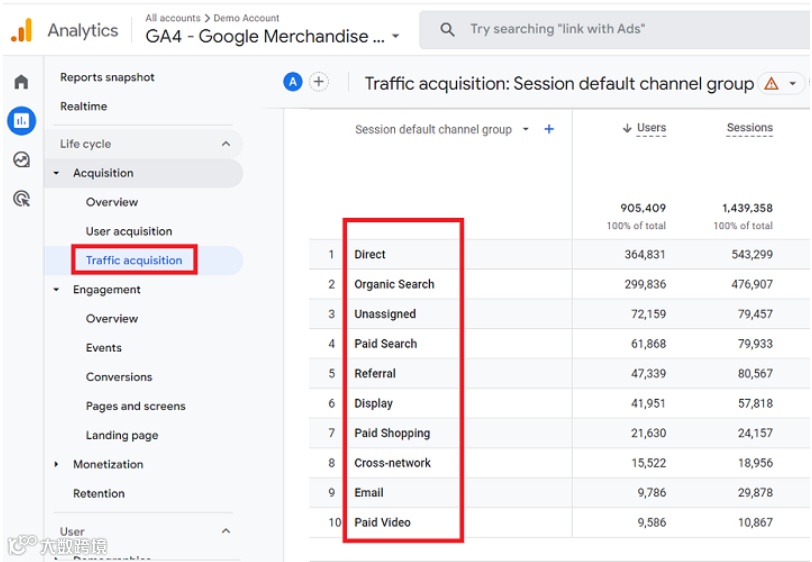Screen dimensions: 812x562
Task: Click the add comparison plus icon
Action: tap(319, 82)
